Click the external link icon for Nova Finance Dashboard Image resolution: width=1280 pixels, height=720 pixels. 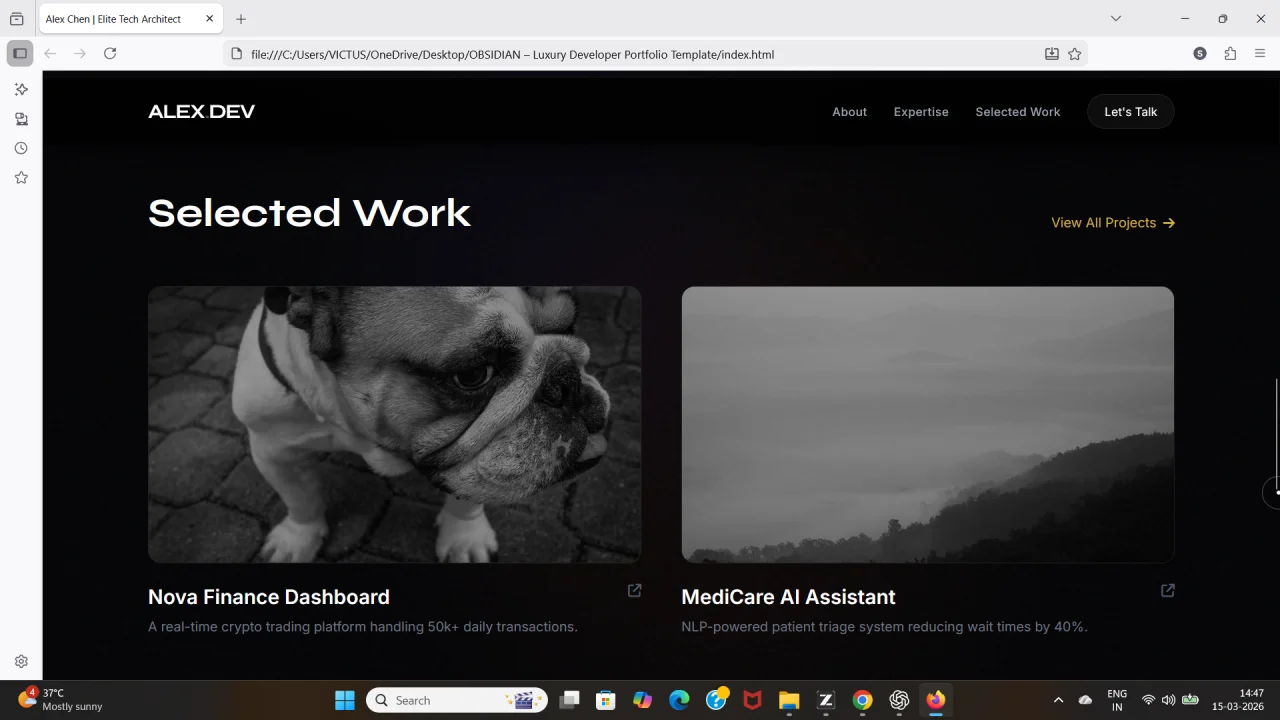[x=634, y=591]
